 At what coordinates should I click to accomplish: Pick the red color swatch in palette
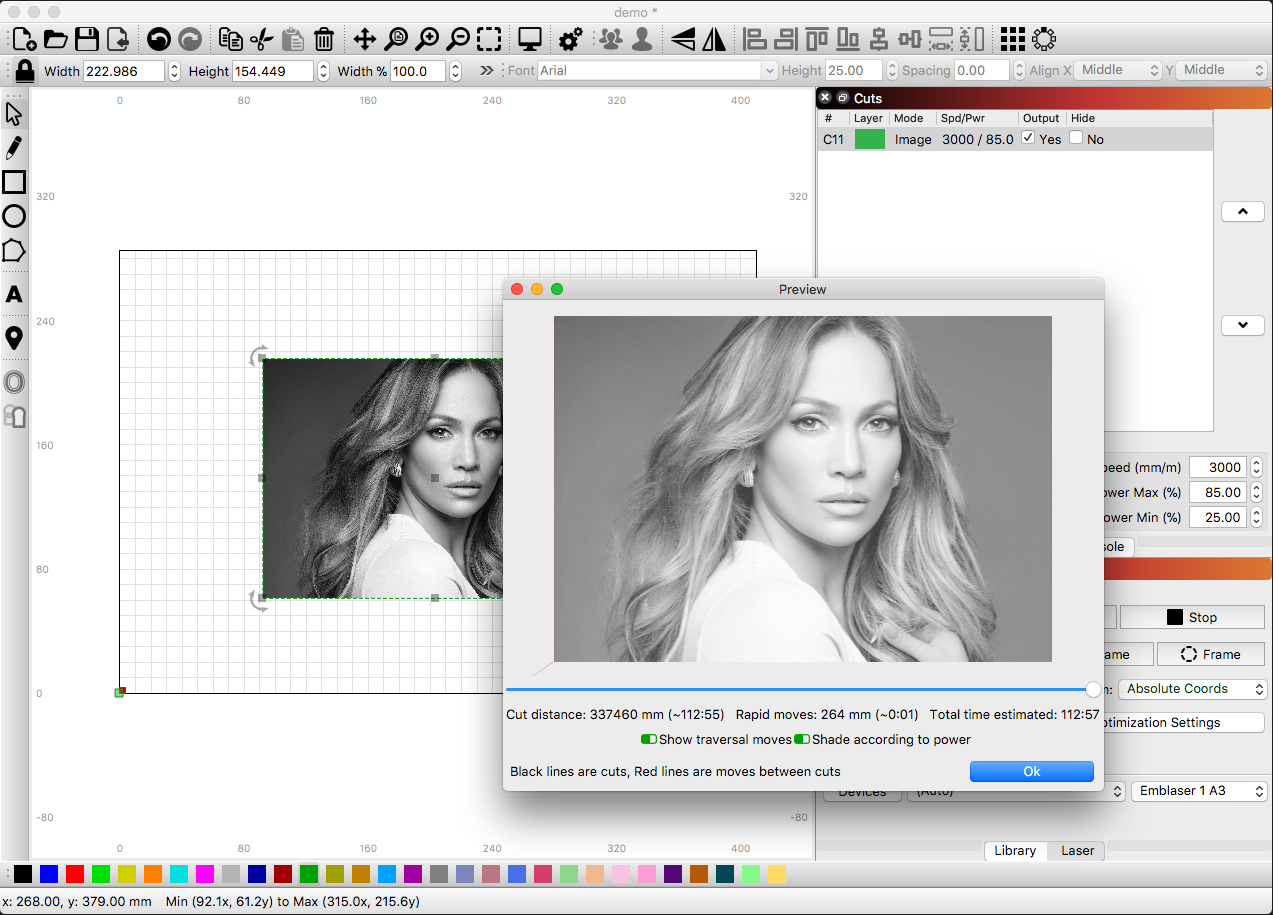click(75, 874)
